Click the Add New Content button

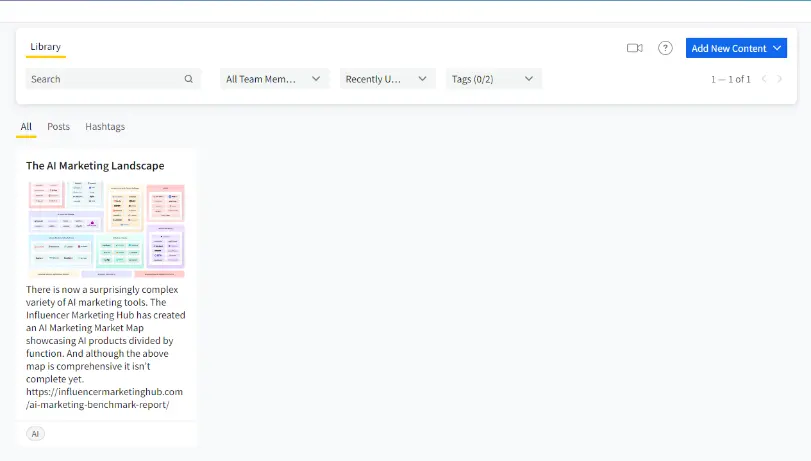tap(728, 48)
